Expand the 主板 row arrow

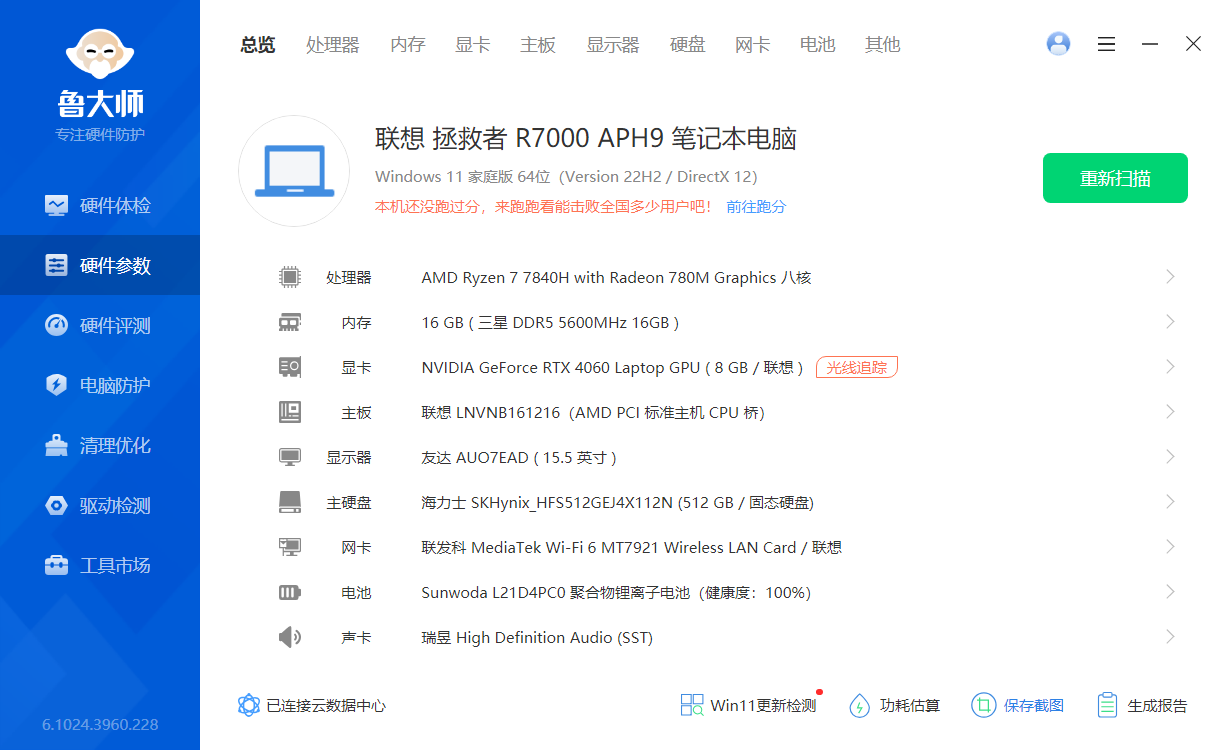1170,412
